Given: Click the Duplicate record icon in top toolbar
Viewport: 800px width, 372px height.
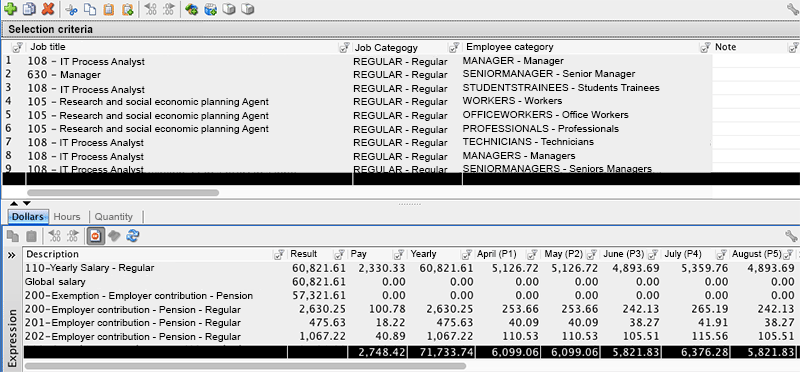Looking at the screenshot, I should [30, 9].
